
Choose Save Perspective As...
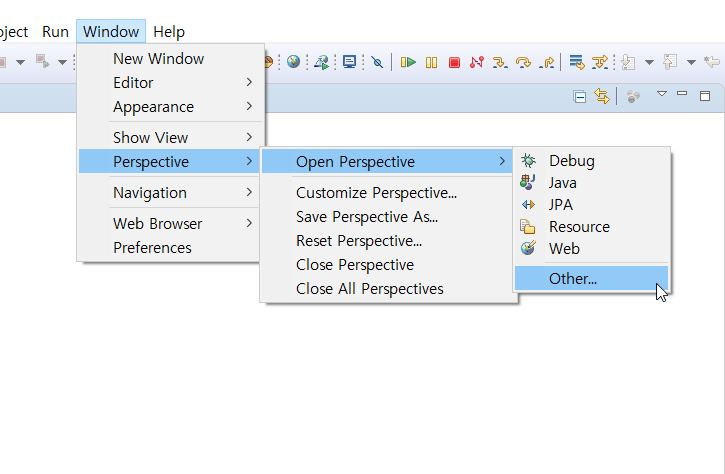click(x=387, y=216)
